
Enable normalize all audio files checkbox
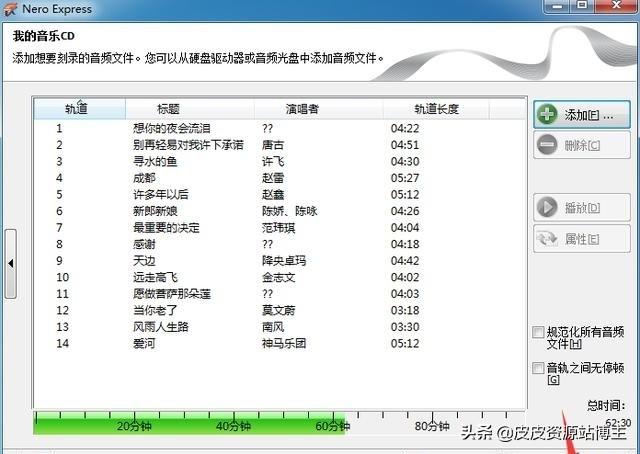(x=539, y=332)
